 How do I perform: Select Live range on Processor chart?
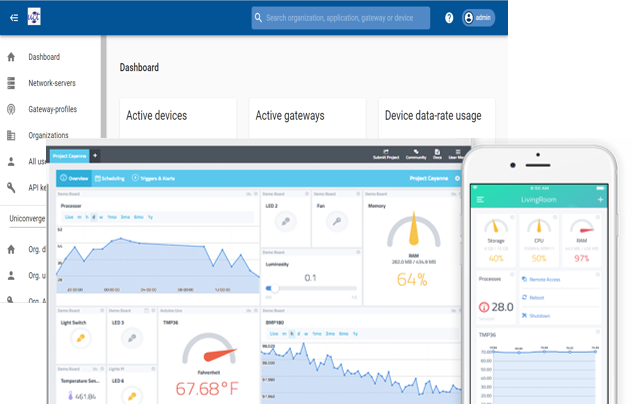click(69, 217)
